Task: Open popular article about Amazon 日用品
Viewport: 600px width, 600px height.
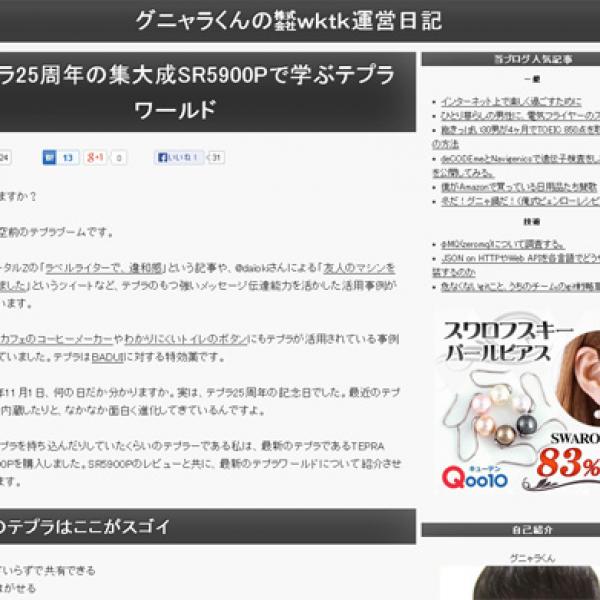Action: tap(519, 187)
